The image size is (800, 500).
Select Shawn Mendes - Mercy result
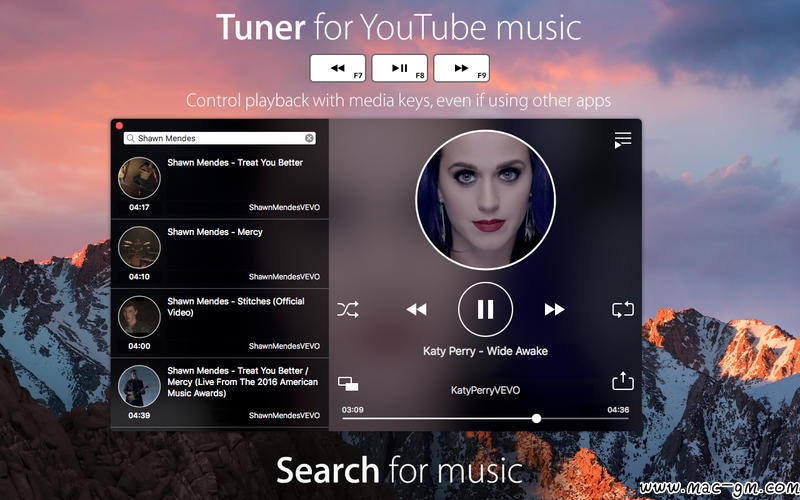coord(220,254)
